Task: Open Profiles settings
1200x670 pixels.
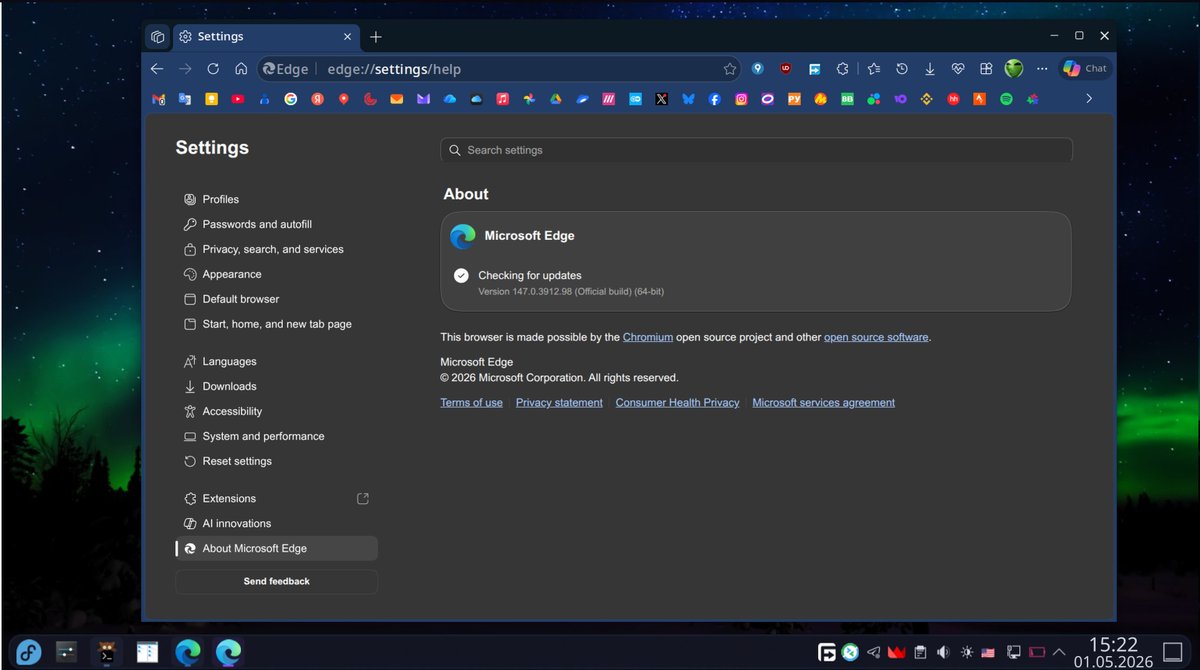Action: 276,199
